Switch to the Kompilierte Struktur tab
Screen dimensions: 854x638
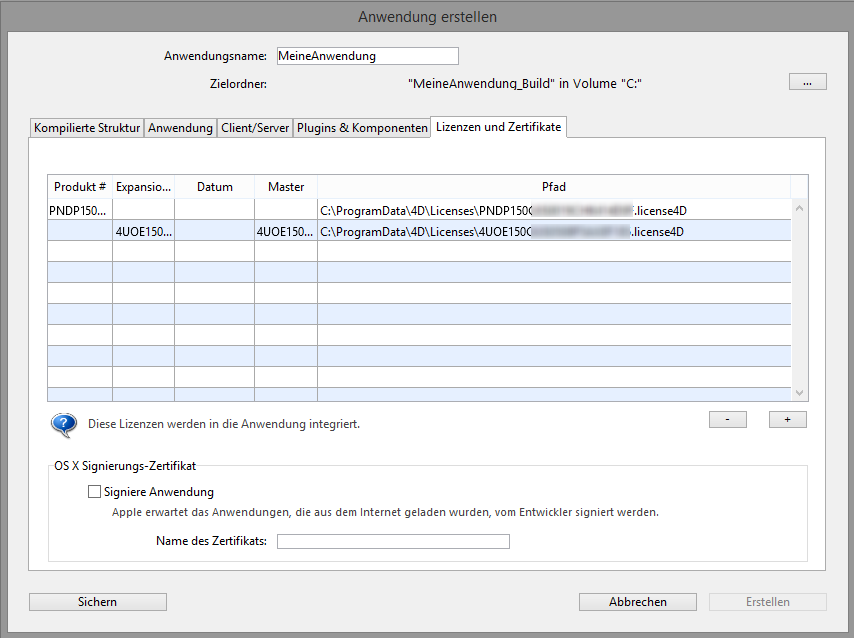tap(87, 128)
